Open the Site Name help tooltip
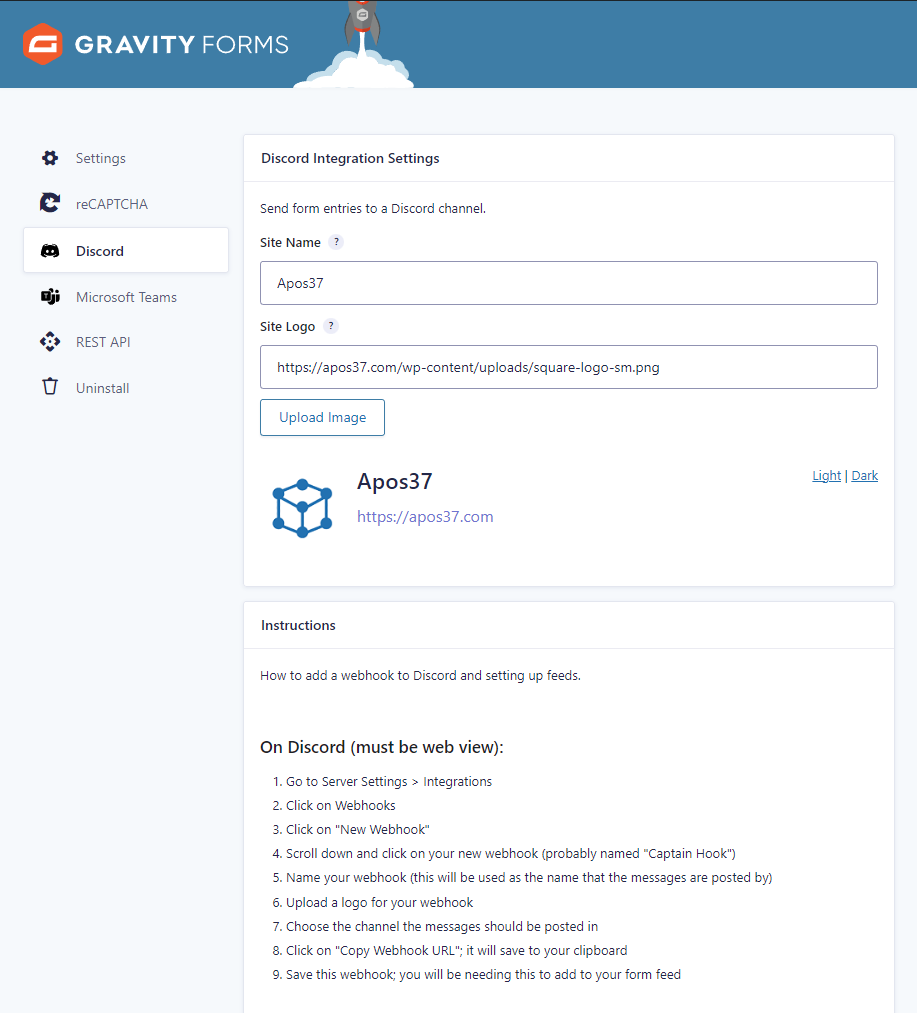917x1013 pixels. [x=336, y=241]
